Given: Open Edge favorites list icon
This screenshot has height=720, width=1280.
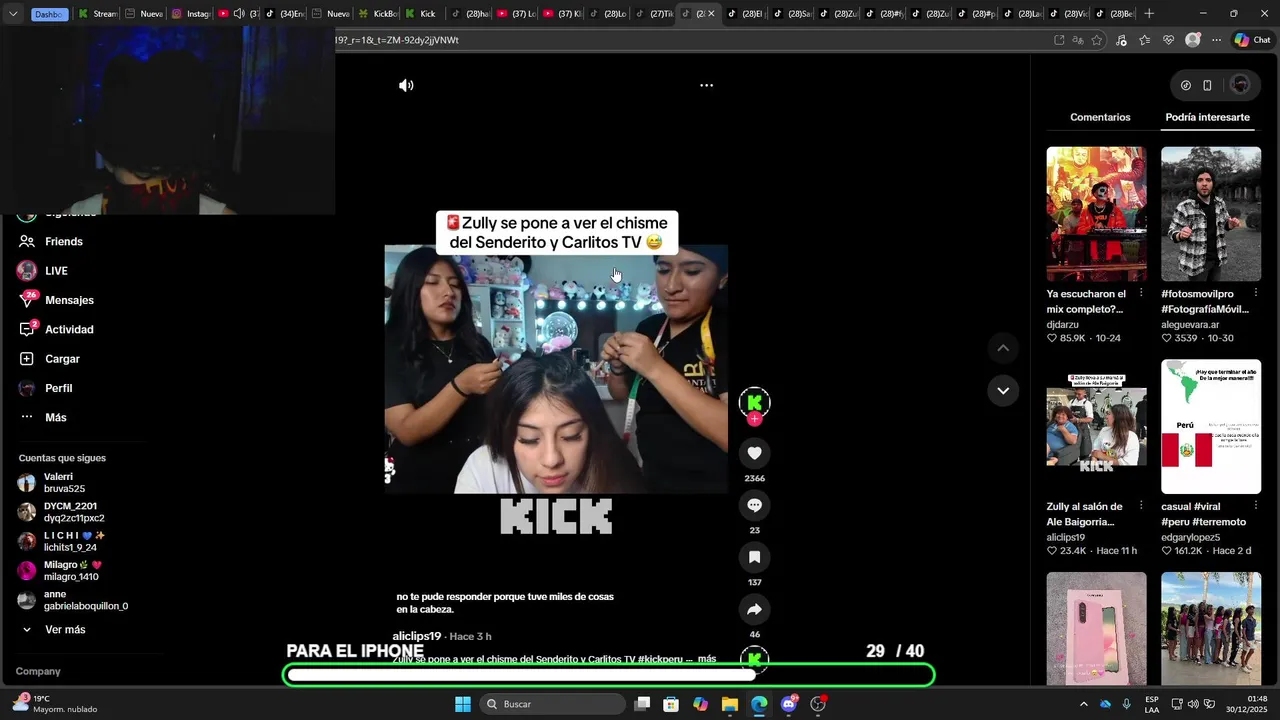Looking at the screenshot, I should click(1144, 40).
